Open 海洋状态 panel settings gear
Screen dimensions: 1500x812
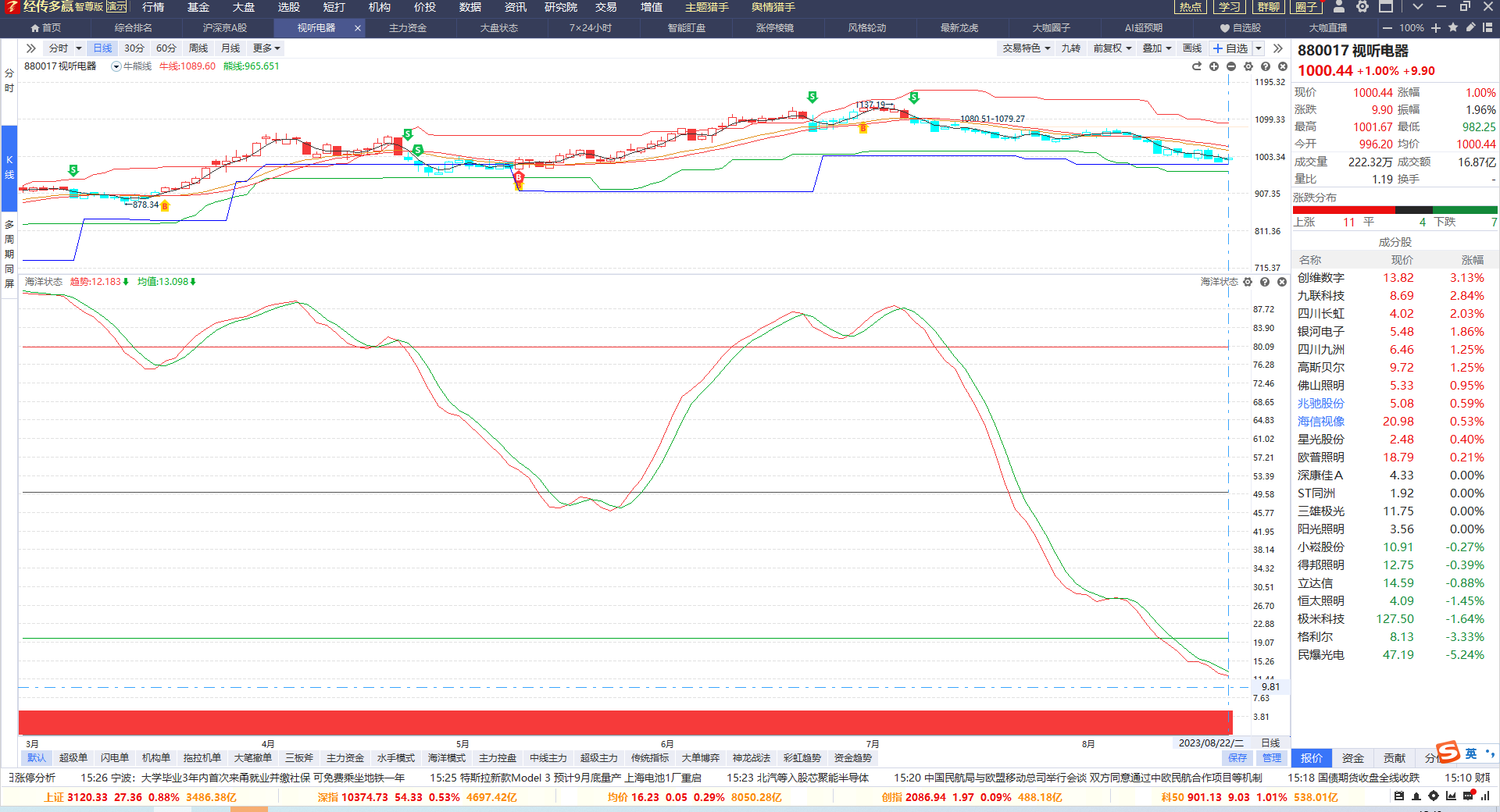(1248, 282)
